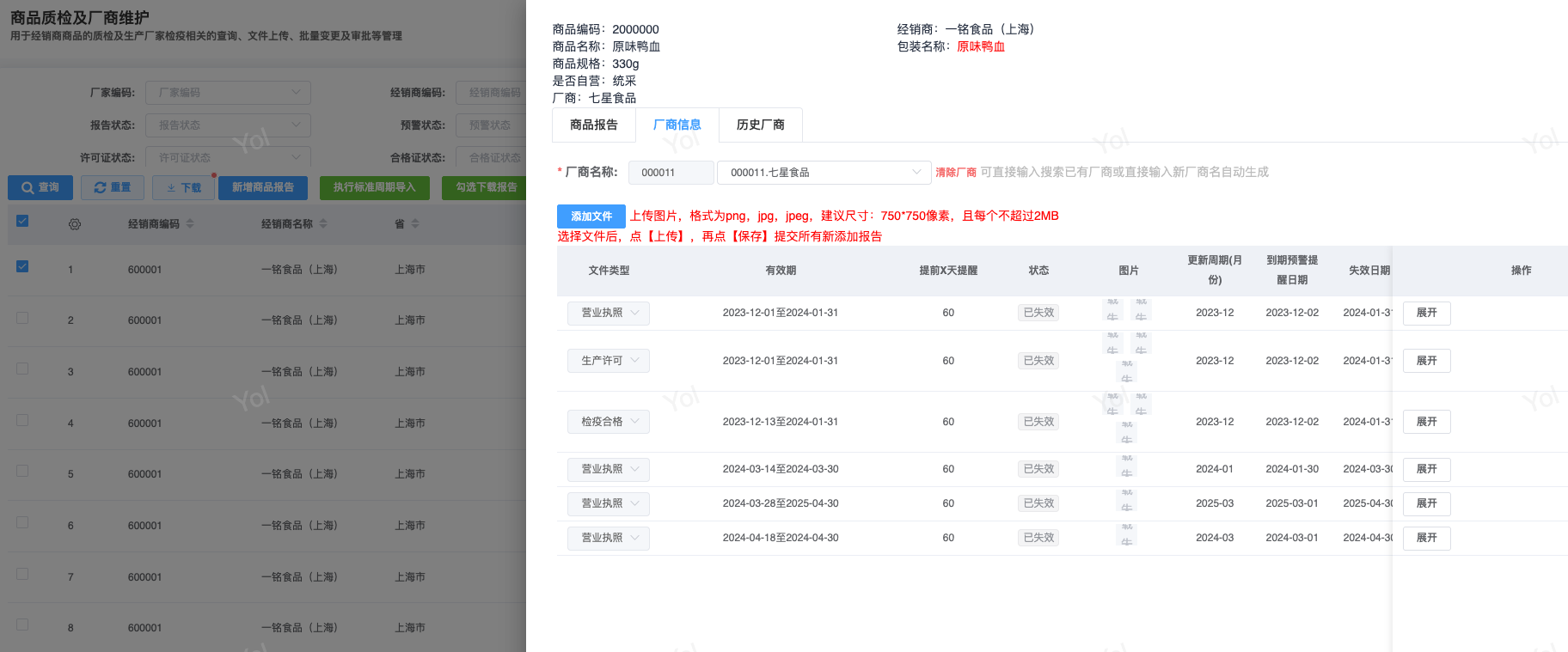Sort by 经销商编码 using its sort arrows
This screenshot has width=1568, height=652.
pos(190,223)
